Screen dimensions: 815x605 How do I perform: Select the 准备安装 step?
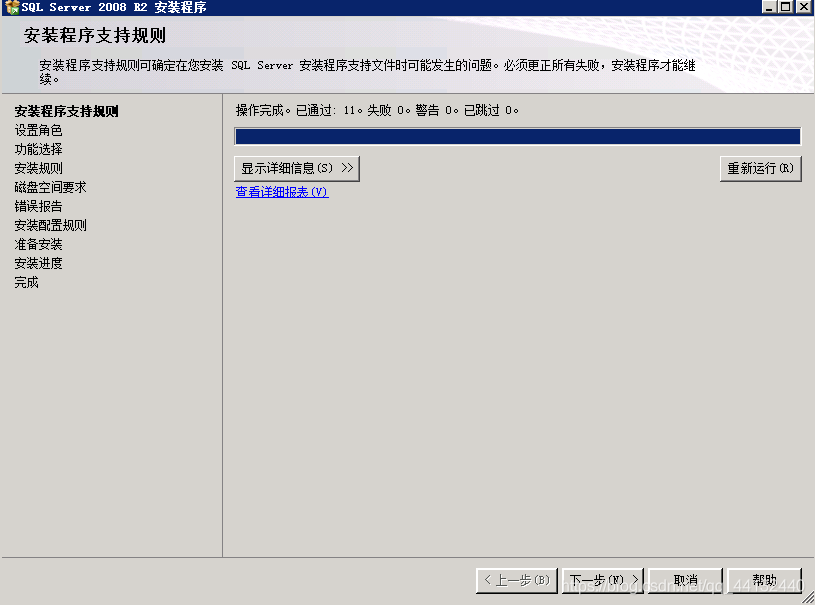pyautogui.click(x=38, y=244)
